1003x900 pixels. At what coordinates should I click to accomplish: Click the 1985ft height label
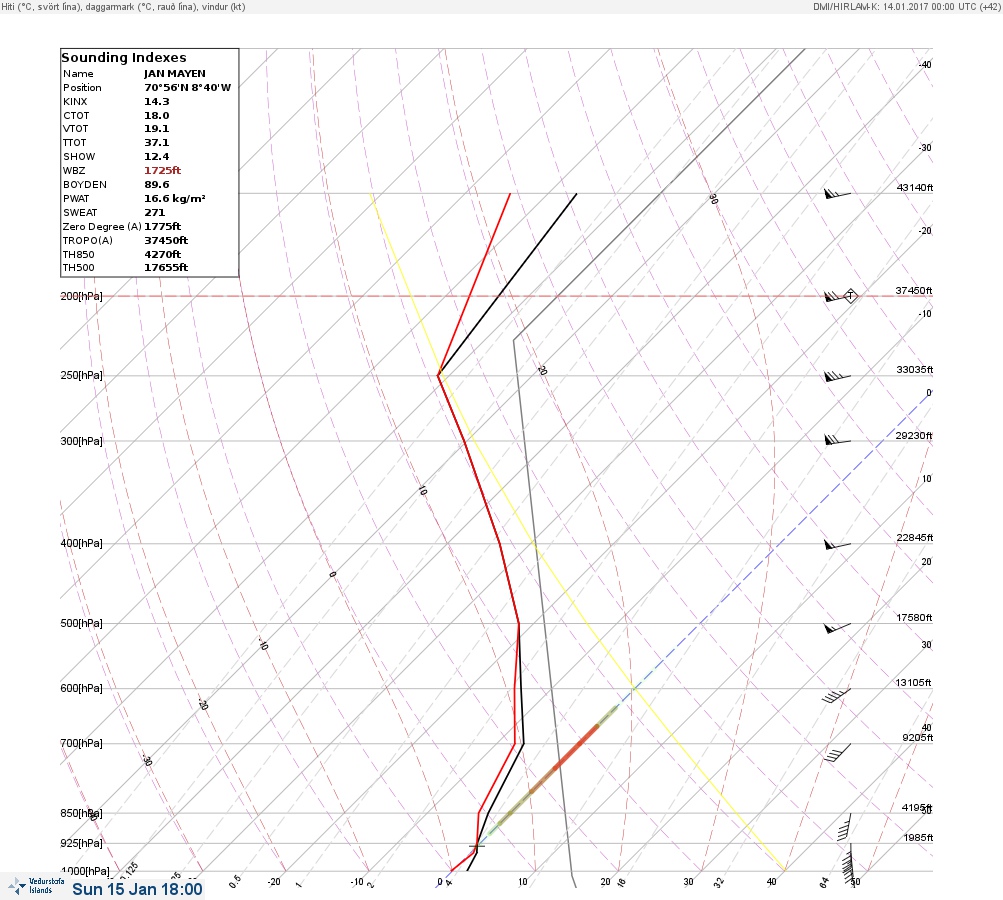point(918,837)
